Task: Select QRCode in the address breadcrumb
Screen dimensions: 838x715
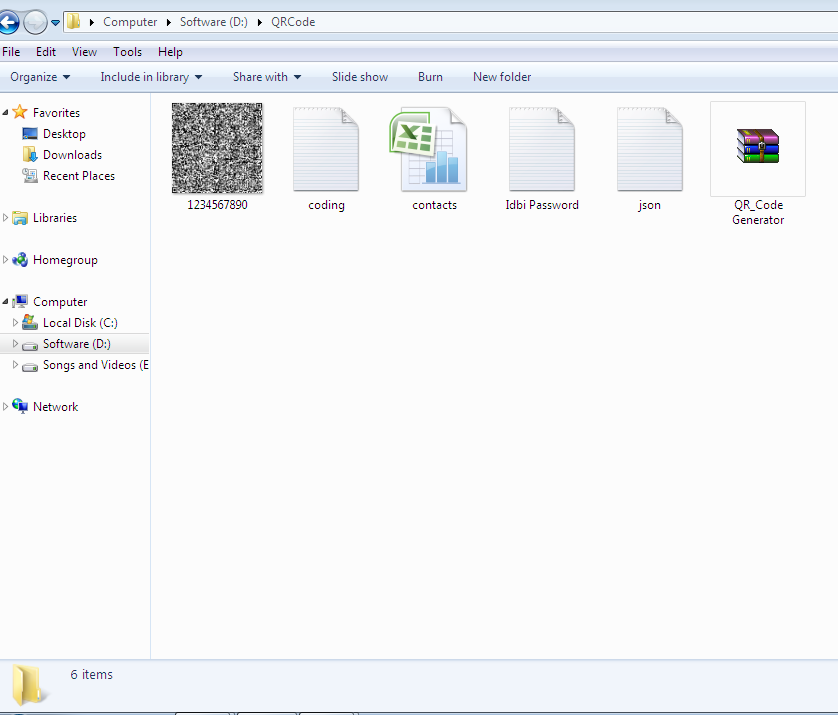Action: [293, 22]
